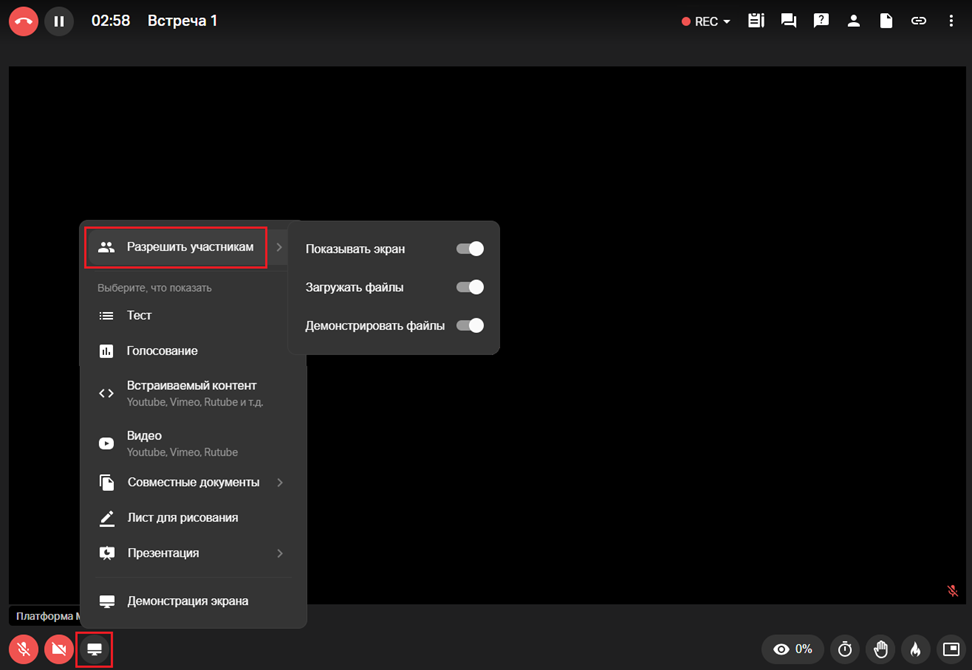The height and width of the screenshot is (670, 972).
Task: Open the files document icon
Action: click(x=886, y=21)
